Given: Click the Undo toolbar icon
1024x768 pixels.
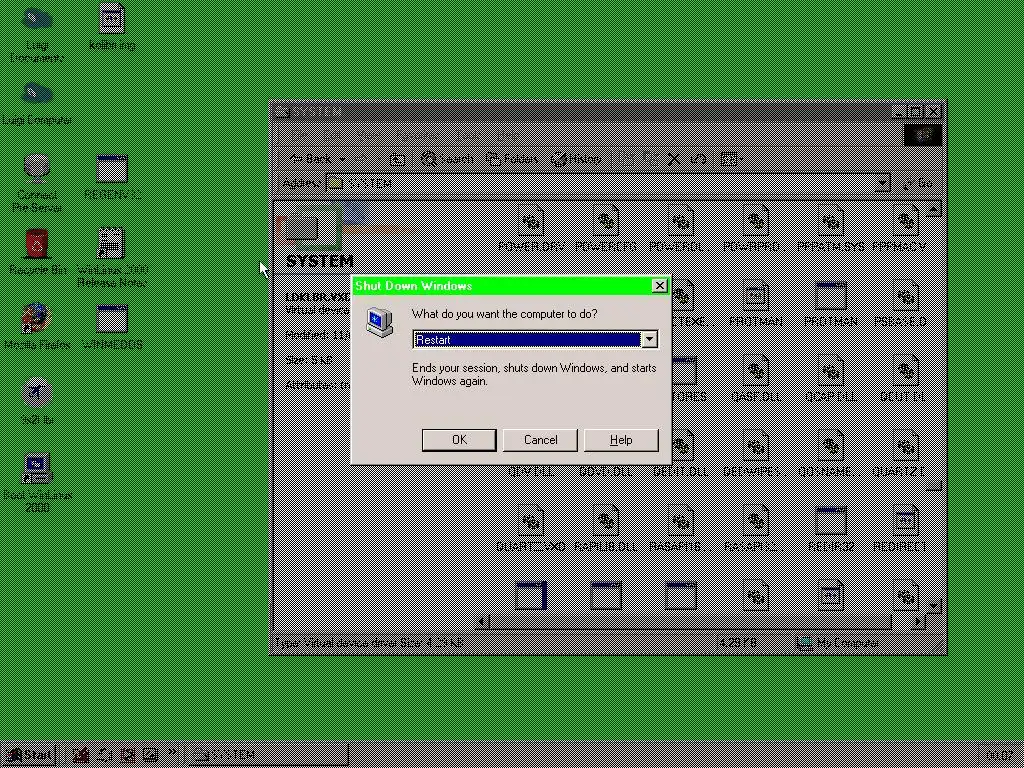Looking at the screenshot, I should point(697,159).
